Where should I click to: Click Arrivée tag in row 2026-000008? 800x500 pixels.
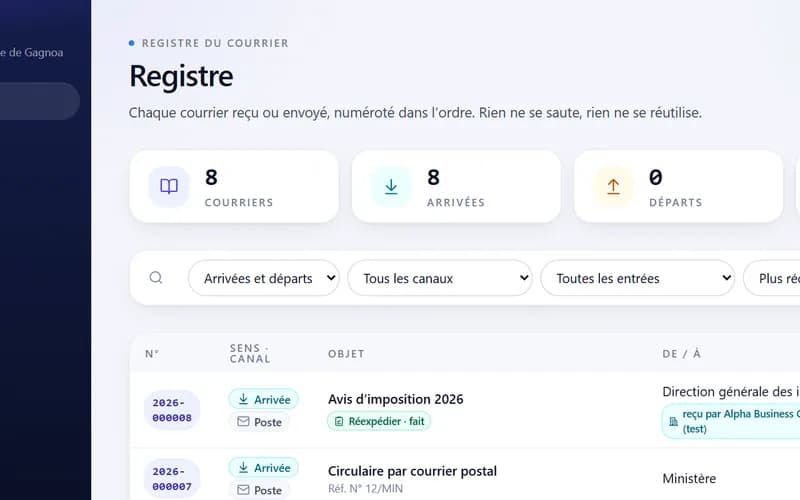(x=264, y=399)
